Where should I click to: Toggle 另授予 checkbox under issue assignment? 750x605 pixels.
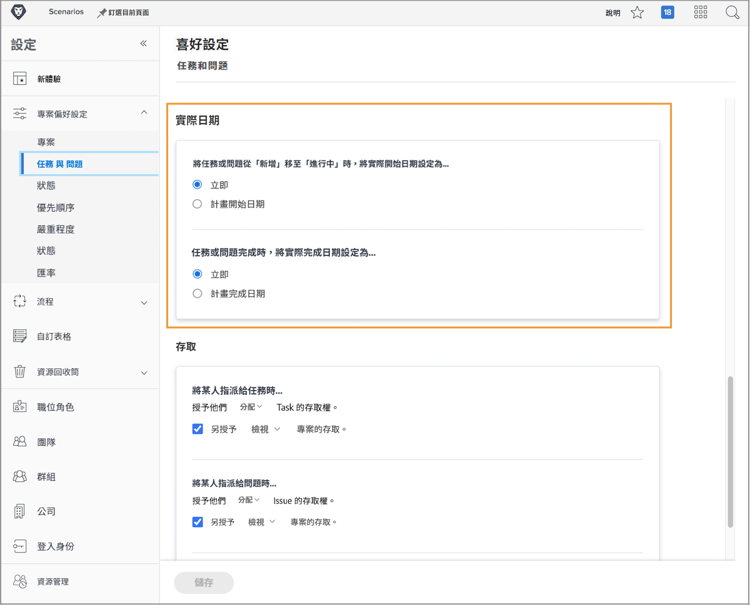click(198, 522)
